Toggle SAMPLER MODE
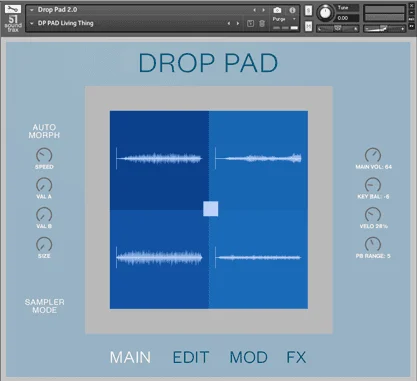The width and height of the screenshot is (417, 381). 44,306
